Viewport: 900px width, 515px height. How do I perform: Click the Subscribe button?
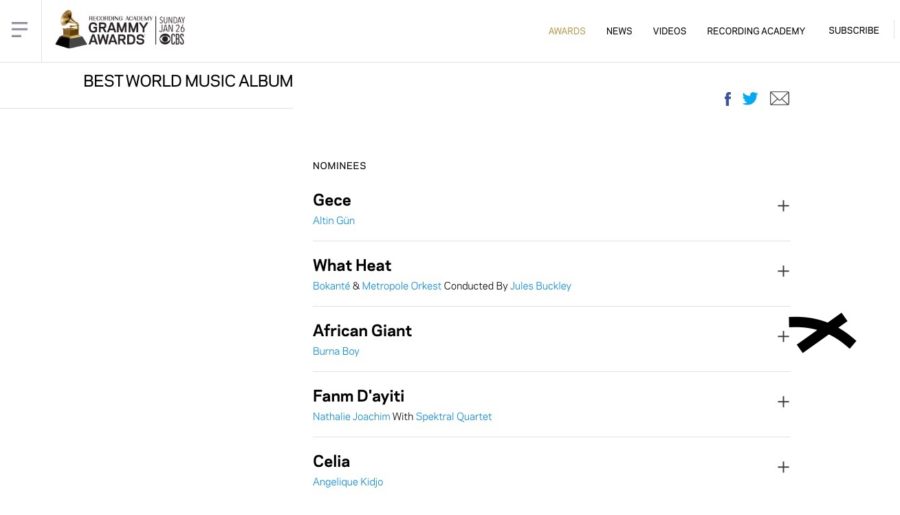[853, 31]
